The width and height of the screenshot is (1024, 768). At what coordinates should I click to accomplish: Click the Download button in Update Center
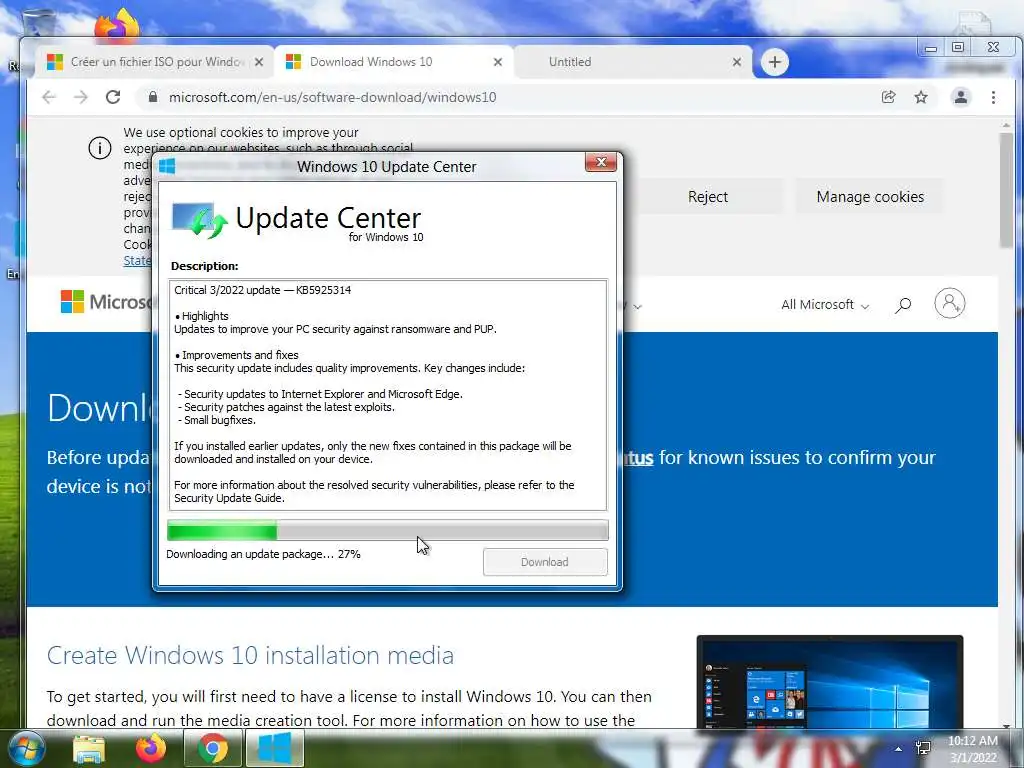(x=545, y=562)
